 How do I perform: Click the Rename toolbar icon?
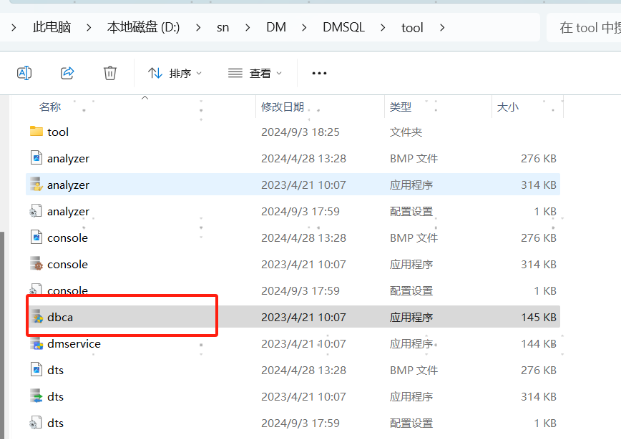24,73
